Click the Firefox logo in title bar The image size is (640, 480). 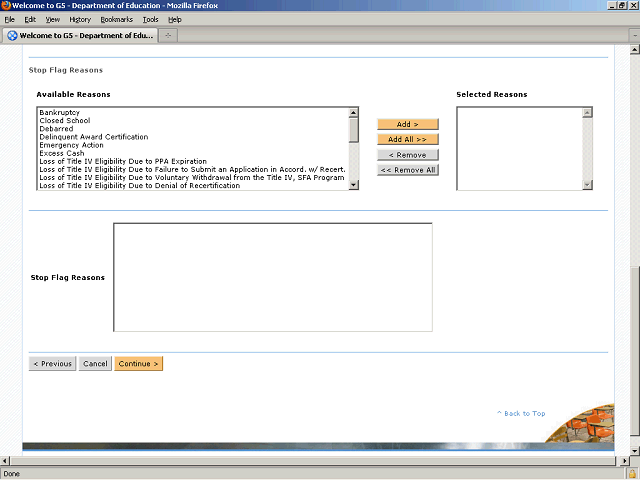click(6, 5)
